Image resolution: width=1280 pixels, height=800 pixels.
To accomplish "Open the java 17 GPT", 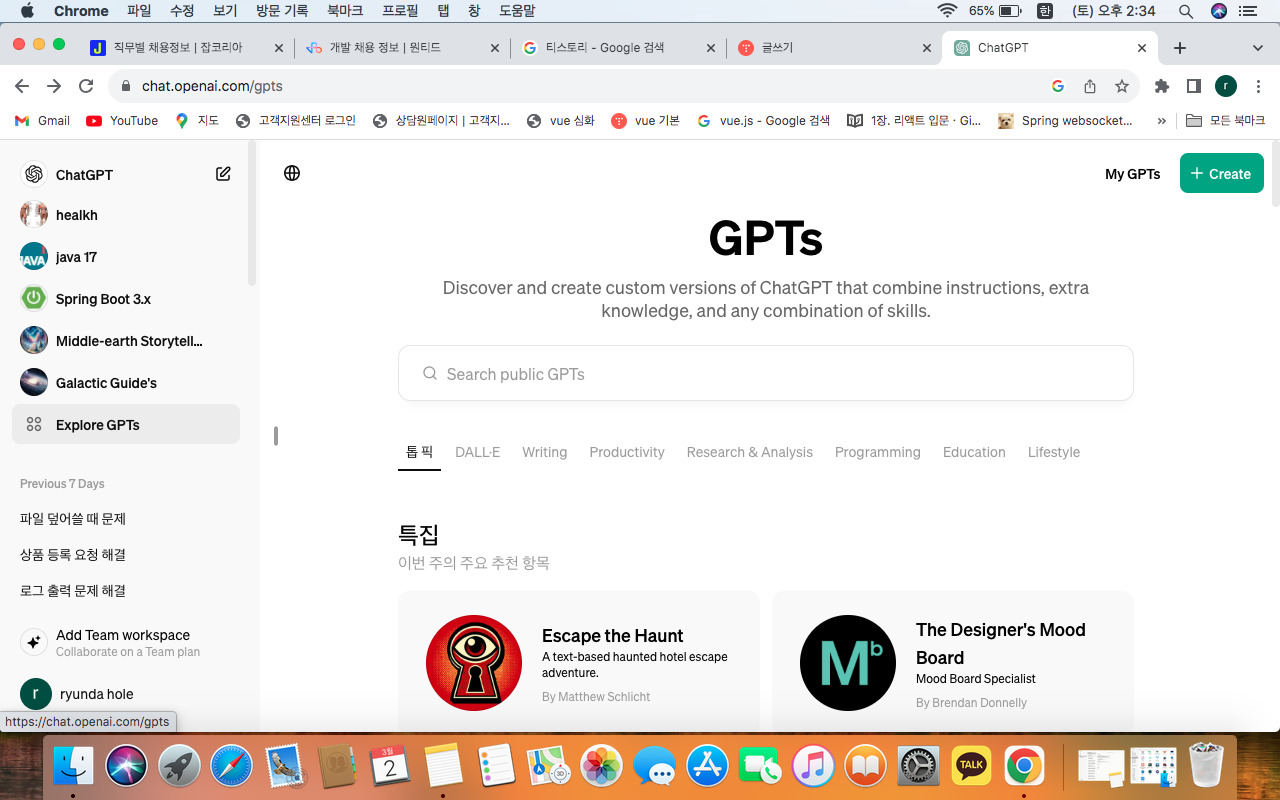I will click(x=126, y=257).
